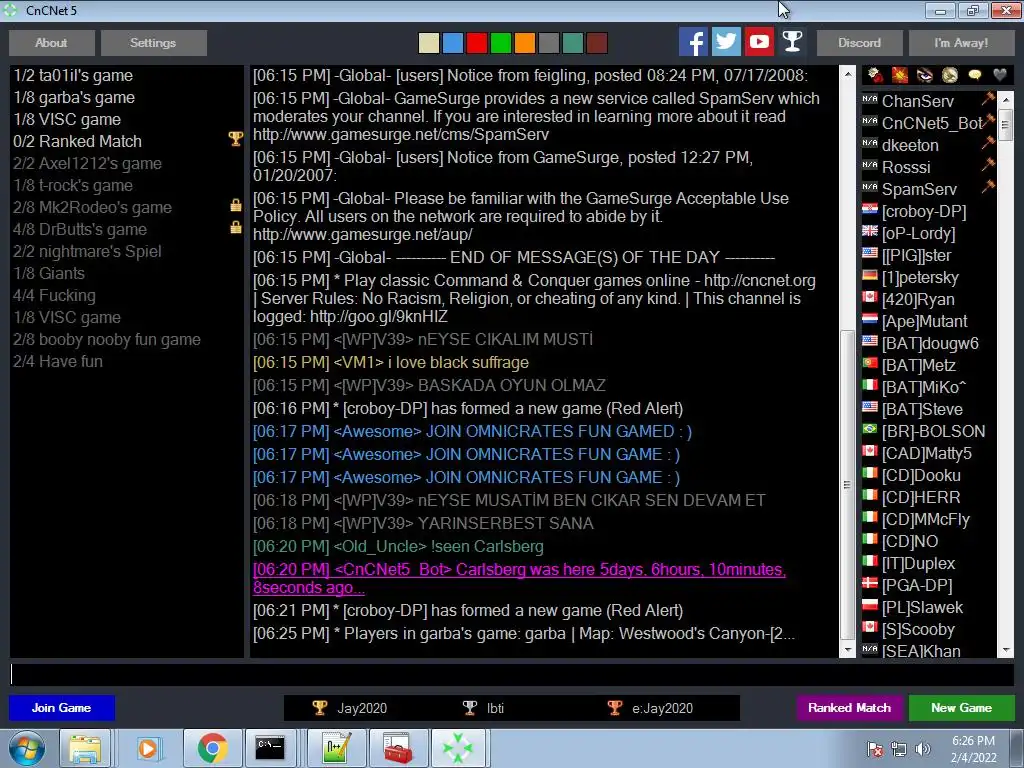Pick the red chat color swatch
Viewport: 1024px width, 768px height.
click(x=477, y=43)
